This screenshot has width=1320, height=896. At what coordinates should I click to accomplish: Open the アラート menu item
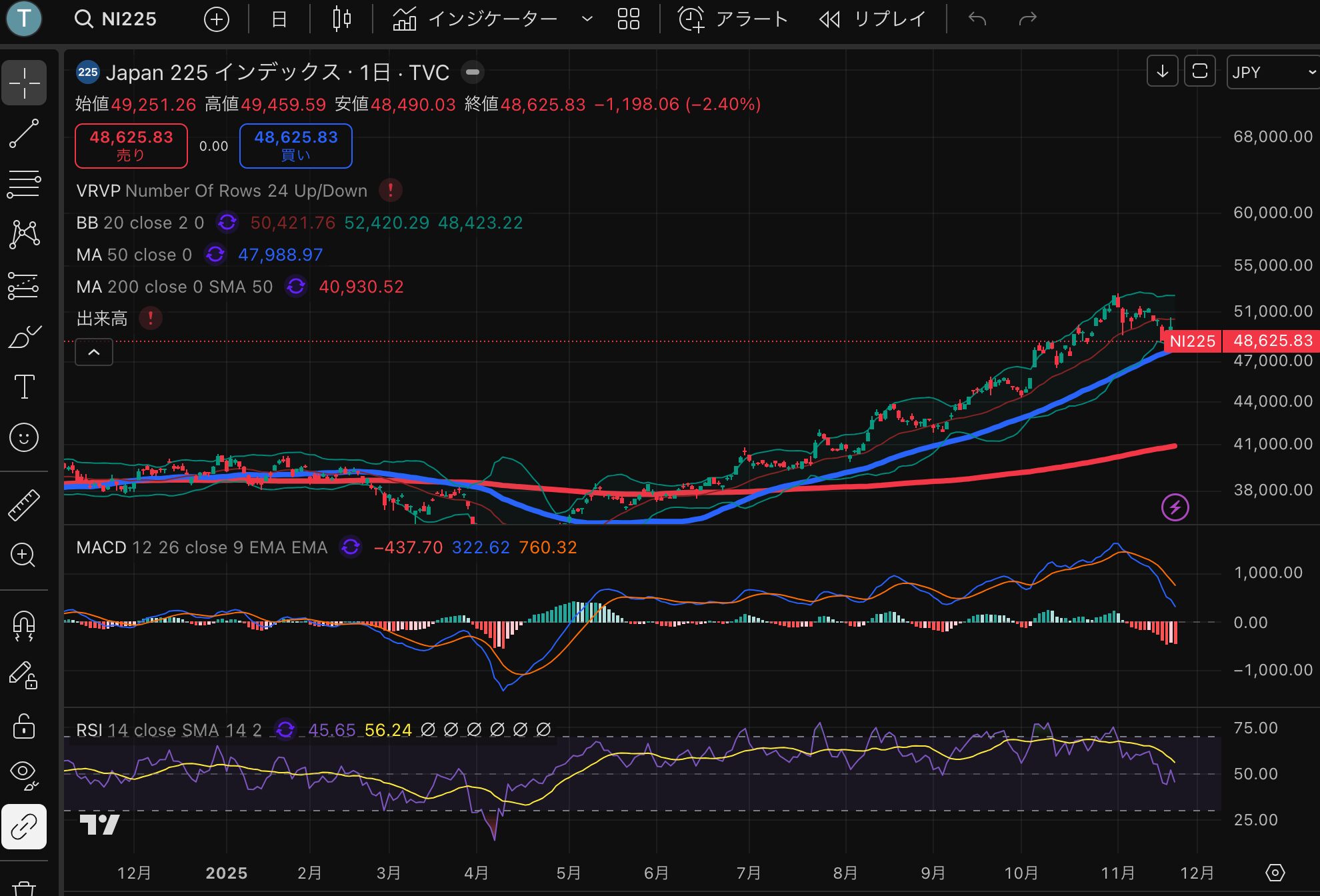733,19
